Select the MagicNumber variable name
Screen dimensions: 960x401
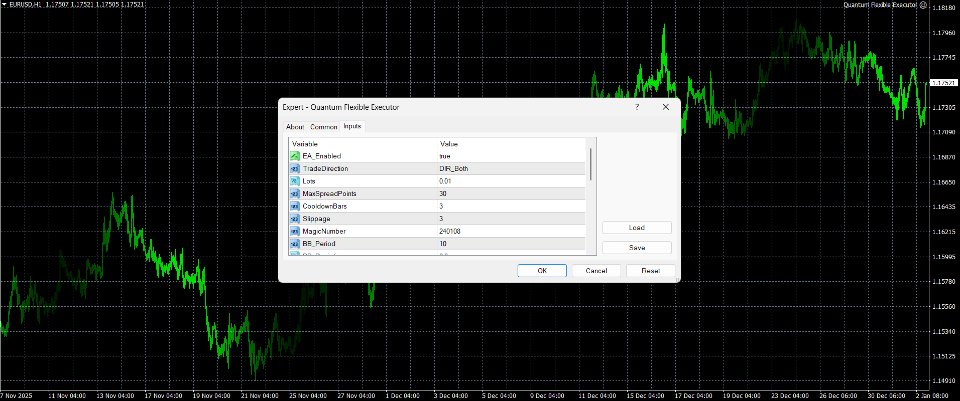[x=324, y=231]
